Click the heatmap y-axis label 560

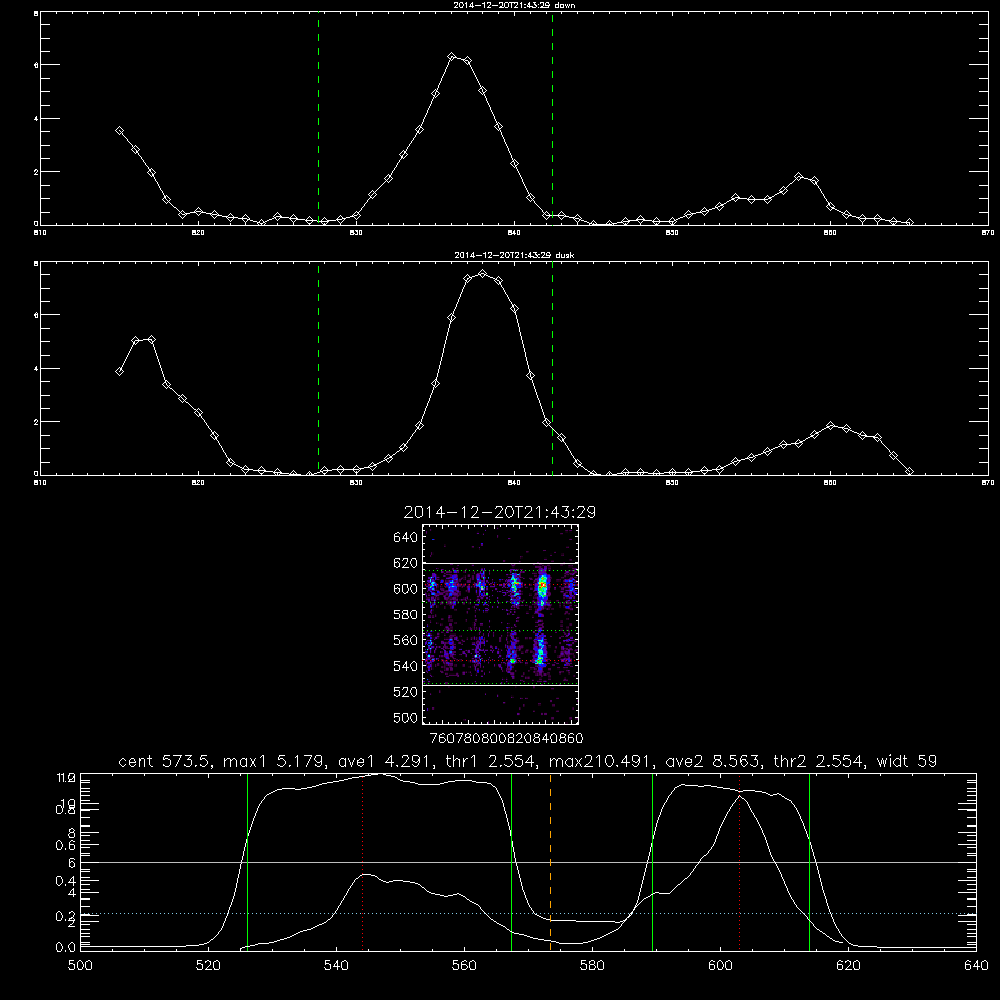[x=405, y=640]
